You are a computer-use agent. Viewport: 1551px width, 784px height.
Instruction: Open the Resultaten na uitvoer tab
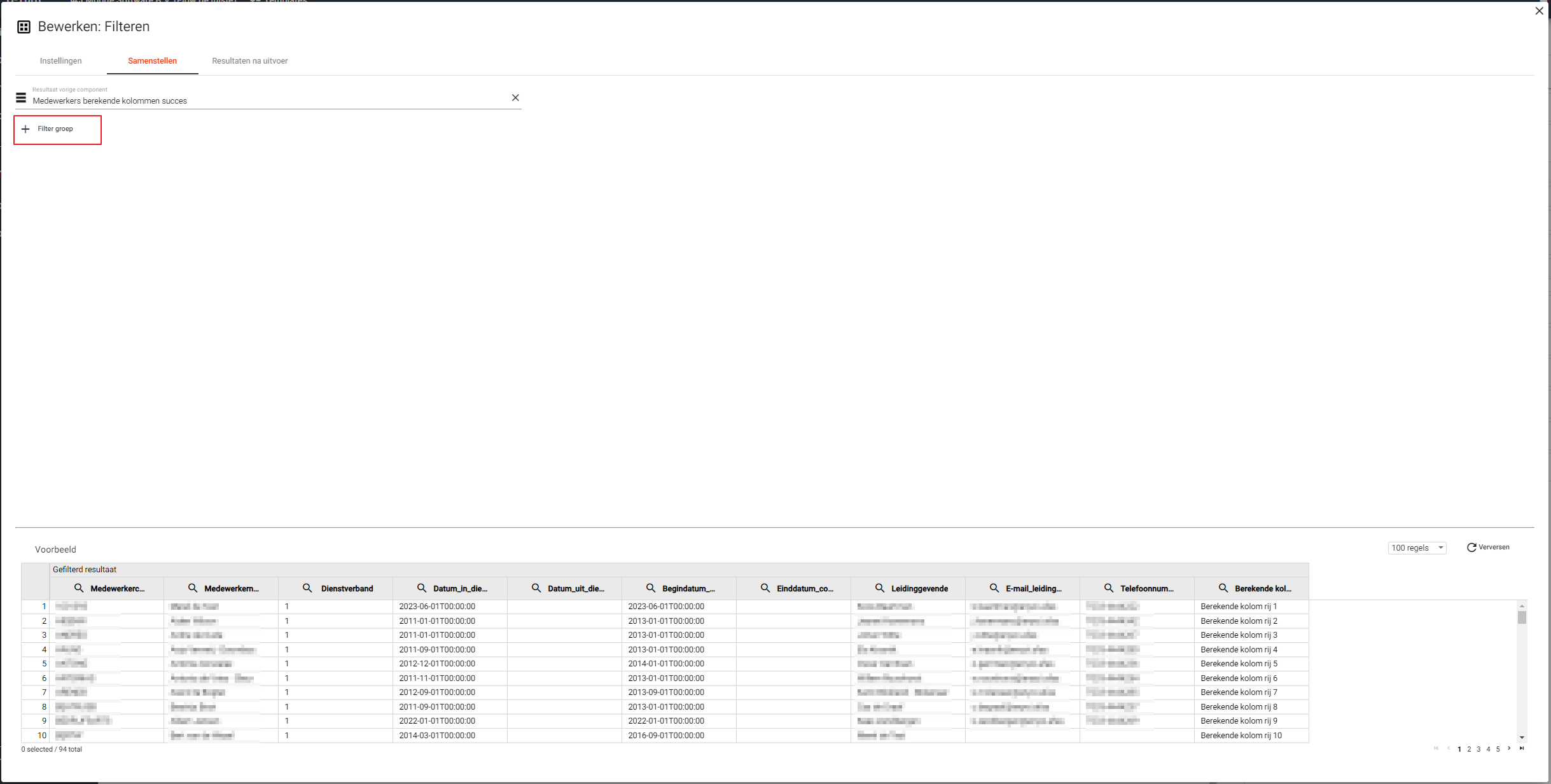pyautogui.click(x=249, y=61)
